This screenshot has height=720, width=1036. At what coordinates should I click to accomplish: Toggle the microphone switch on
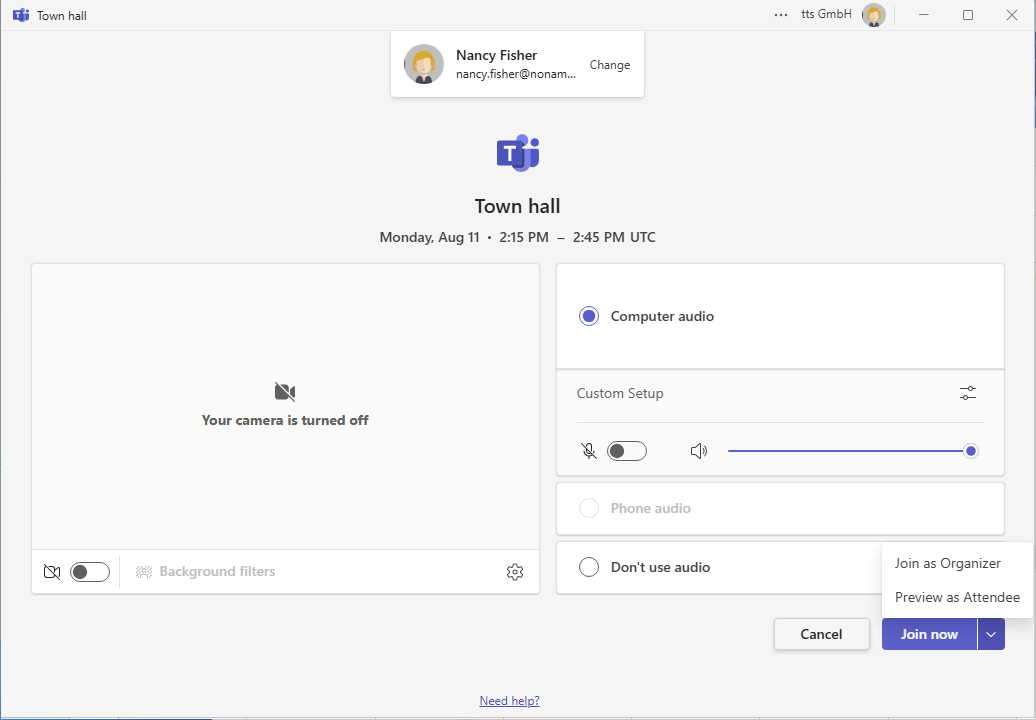click(626, 450)
